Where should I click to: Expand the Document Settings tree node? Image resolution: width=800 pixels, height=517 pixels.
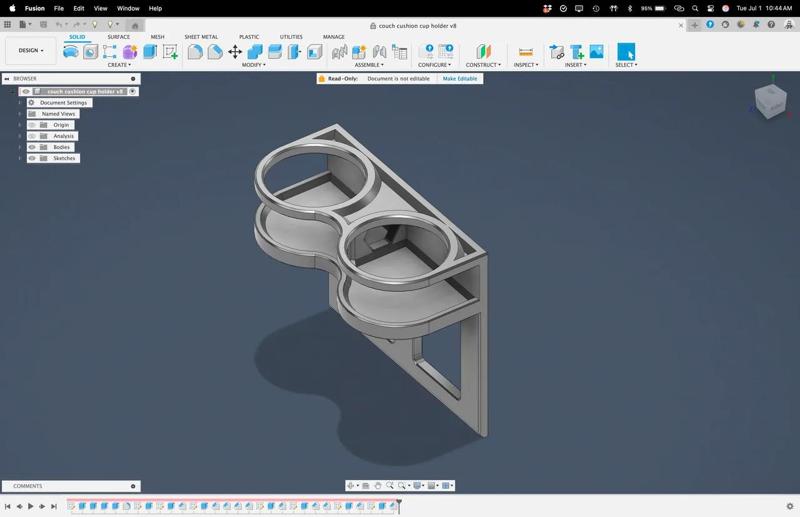coord(19,103)
